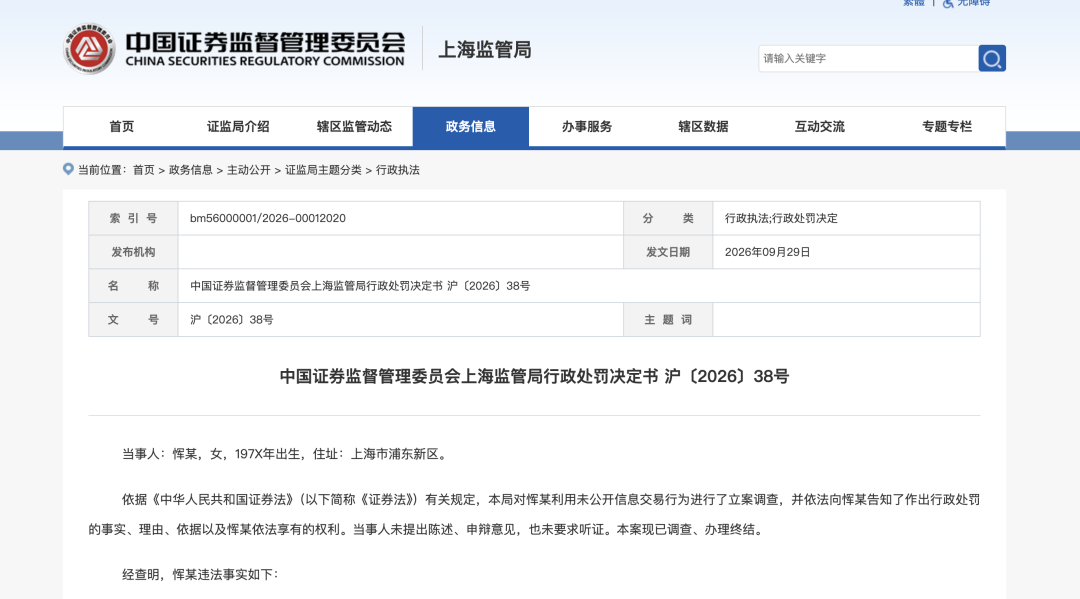Follow the 行政执法 breadcrumb link
Screen dimensions: 1080x599
[x=397, y=170]
